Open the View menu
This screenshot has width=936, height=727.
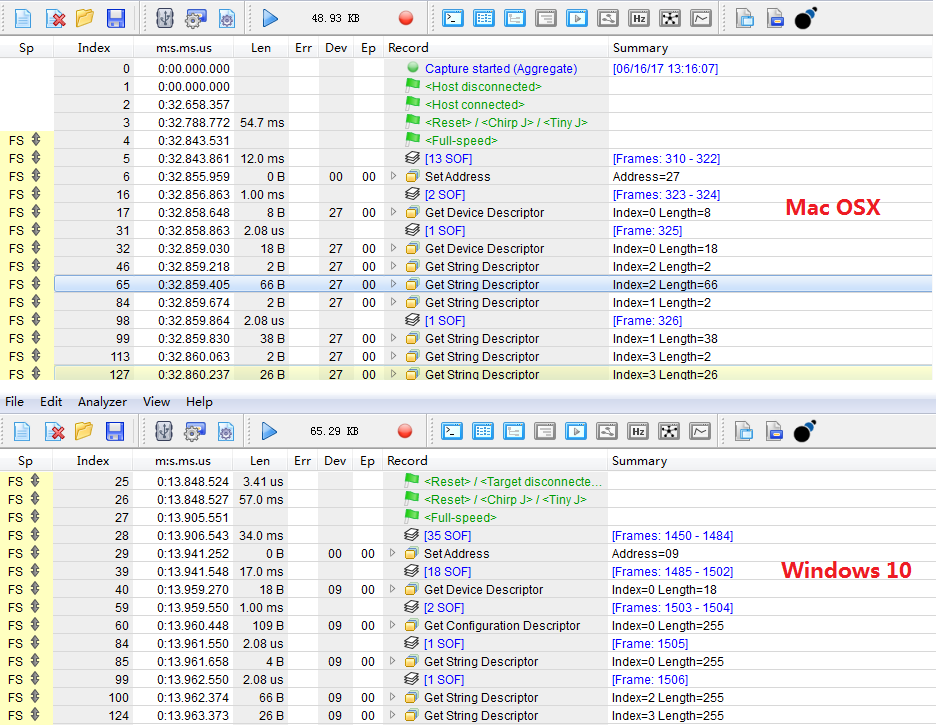tap(156, 402)
